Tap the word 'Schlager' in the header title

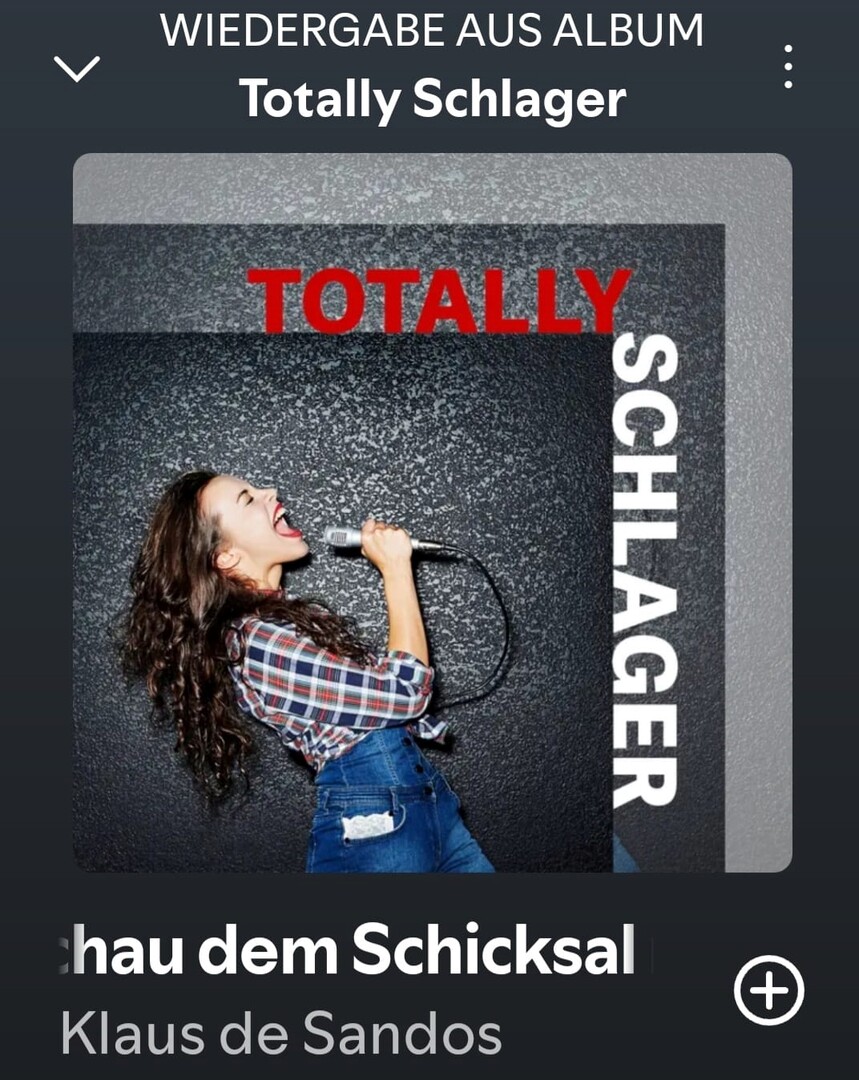(x=519, y=100)
